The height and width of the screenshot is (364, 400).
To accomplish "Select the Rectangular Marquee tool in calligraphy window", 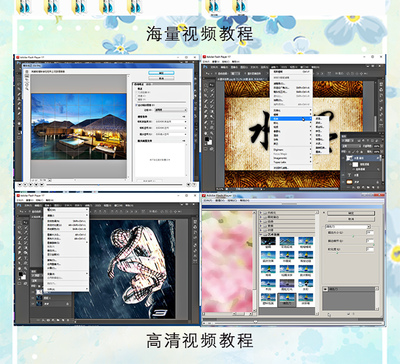I will pos(206,85).
